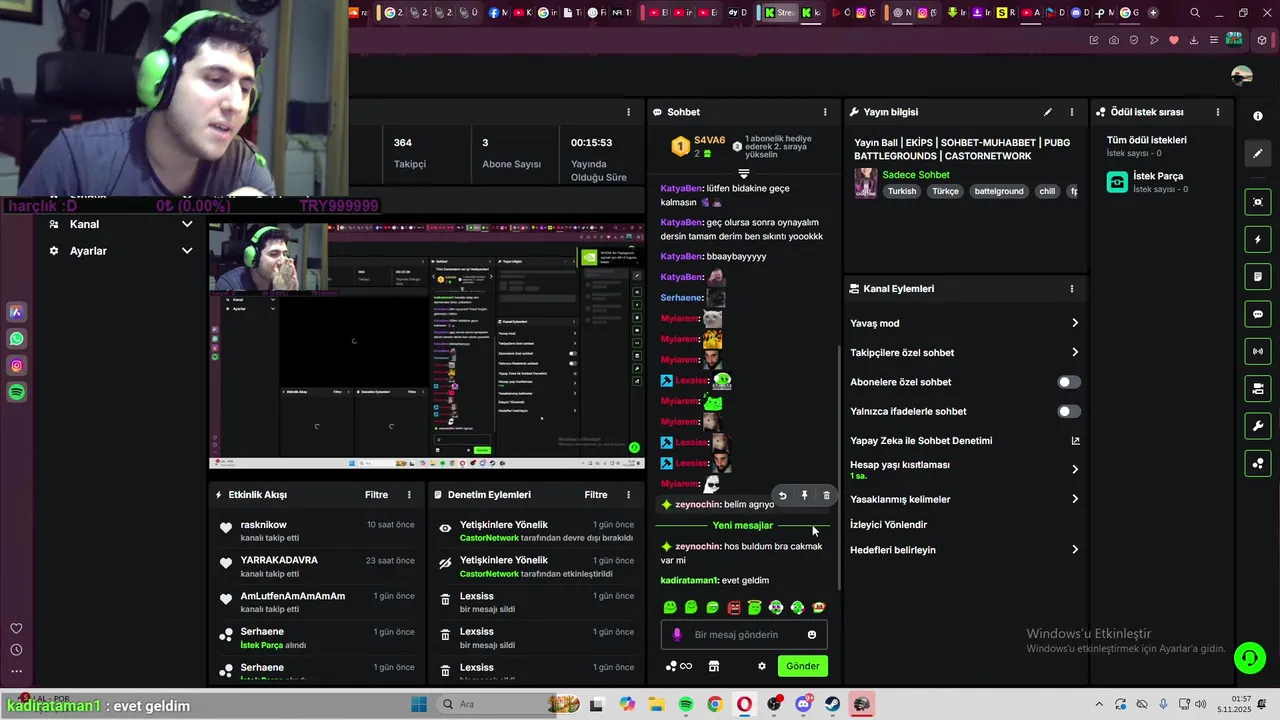Open the Sohbet panel three-dot menu
Viewport: 1280px width, 720px height.
click(825, 112)
